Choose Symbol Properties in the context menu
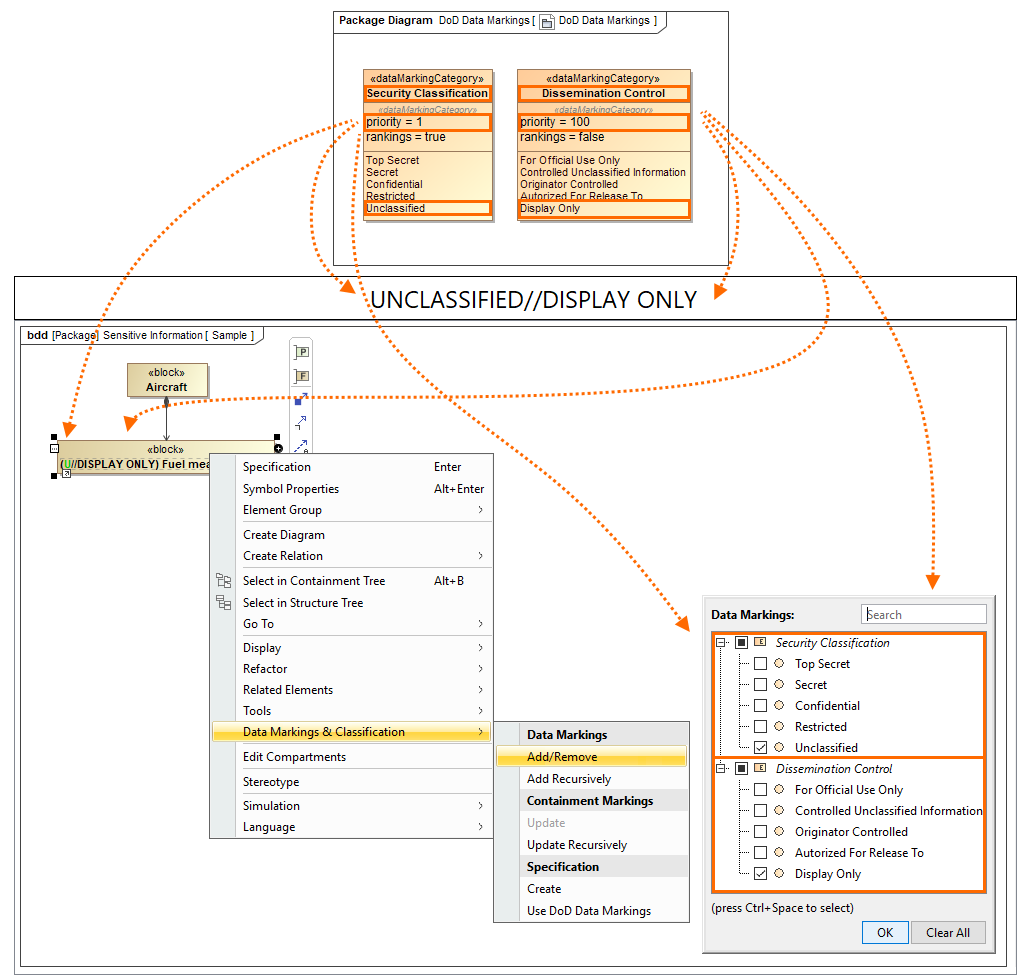Screen dimensions: 1031x979 point(351,489)
